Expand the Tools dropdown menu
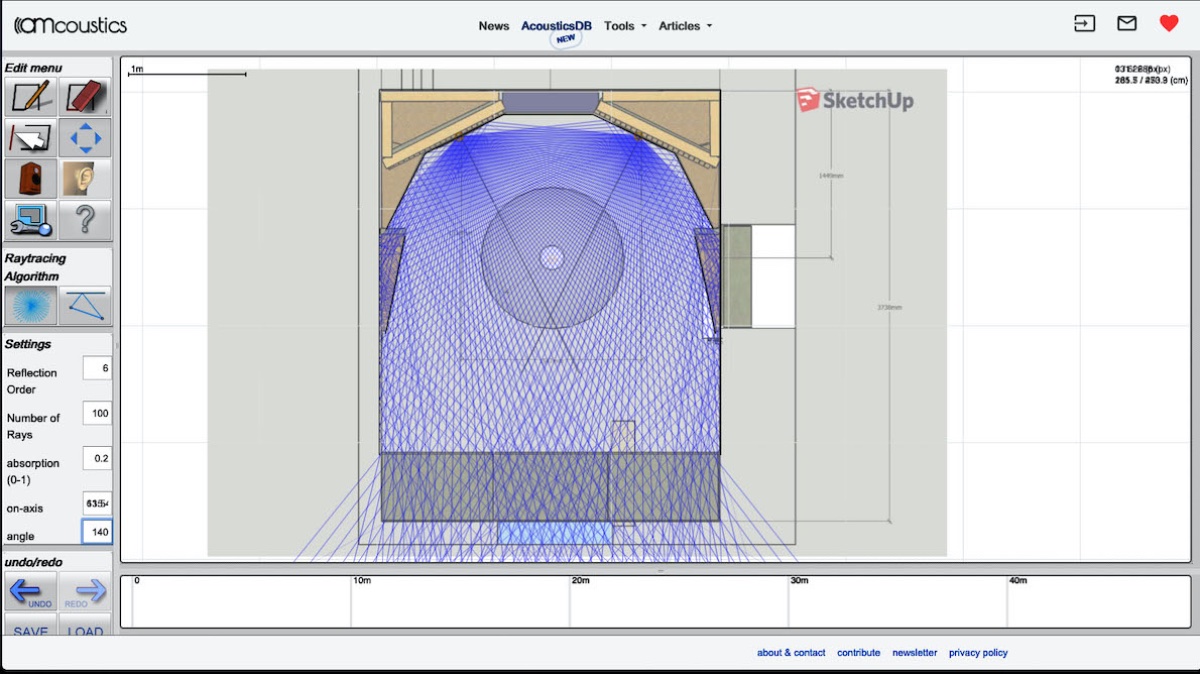1200x674 pixels. click(x=624, y=26)
